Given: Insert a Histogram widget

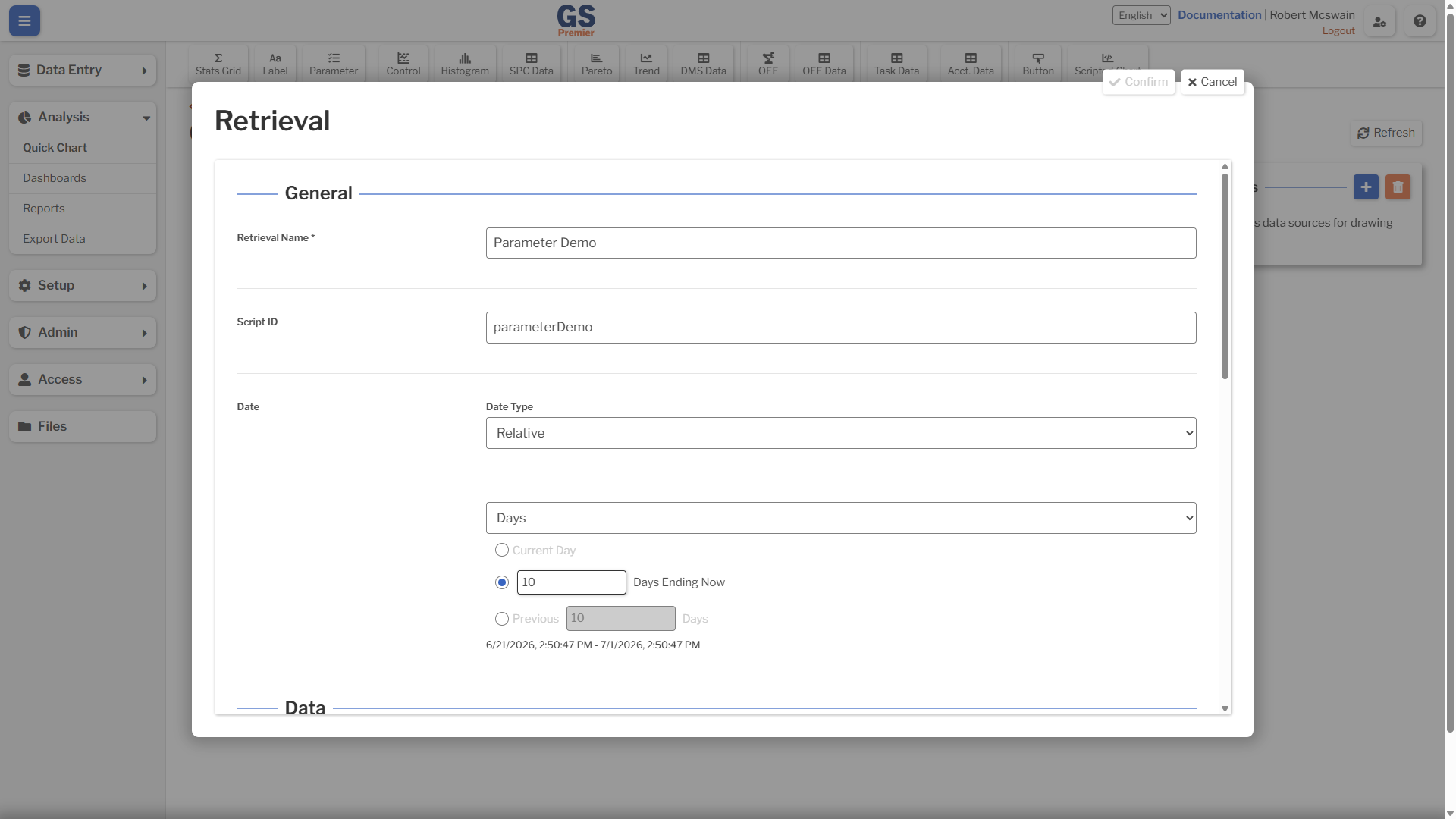Looking at the screenshot, I should pos(465,64).
